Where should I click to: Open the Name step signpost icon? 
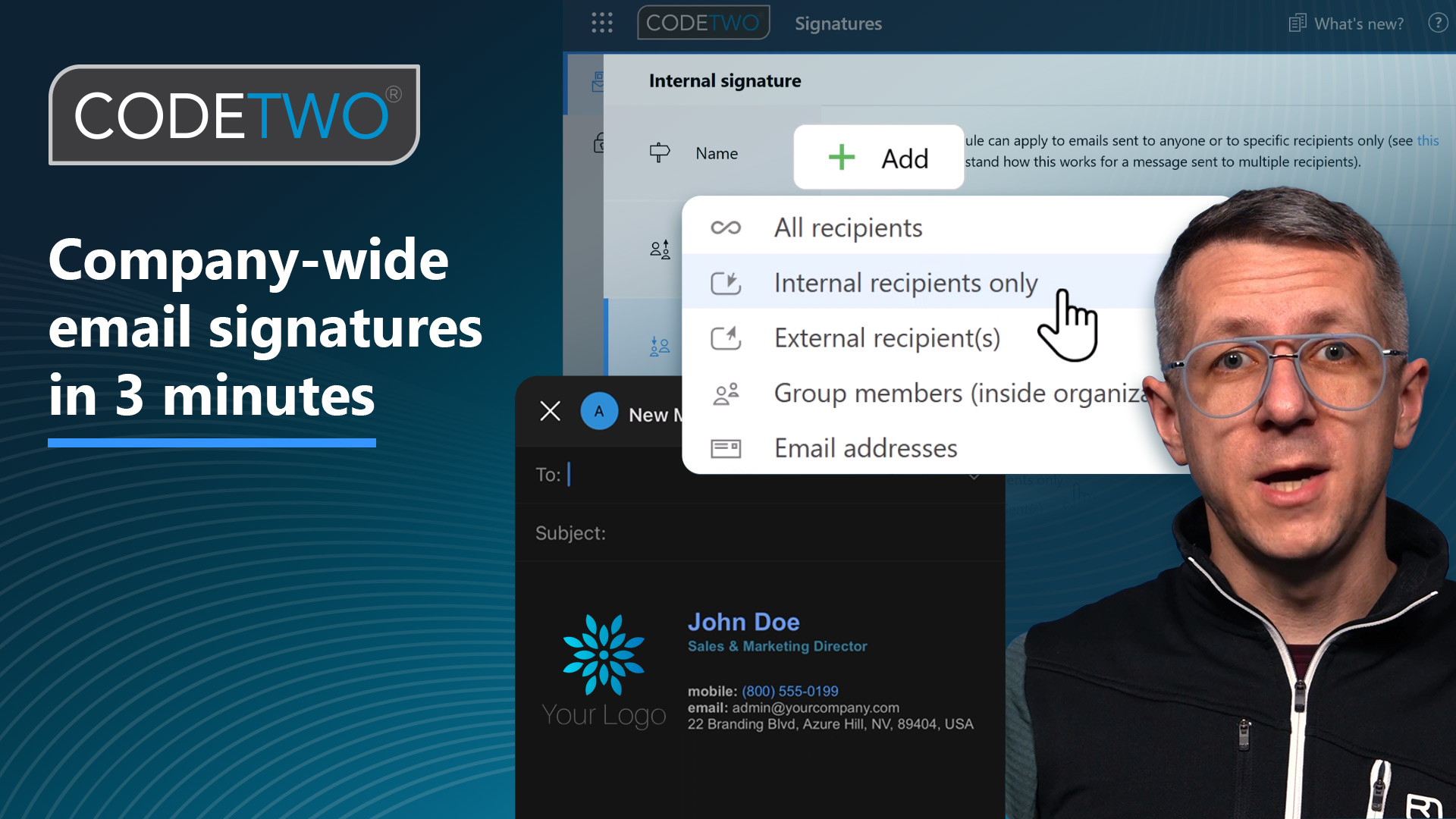[x=660, y=152]
